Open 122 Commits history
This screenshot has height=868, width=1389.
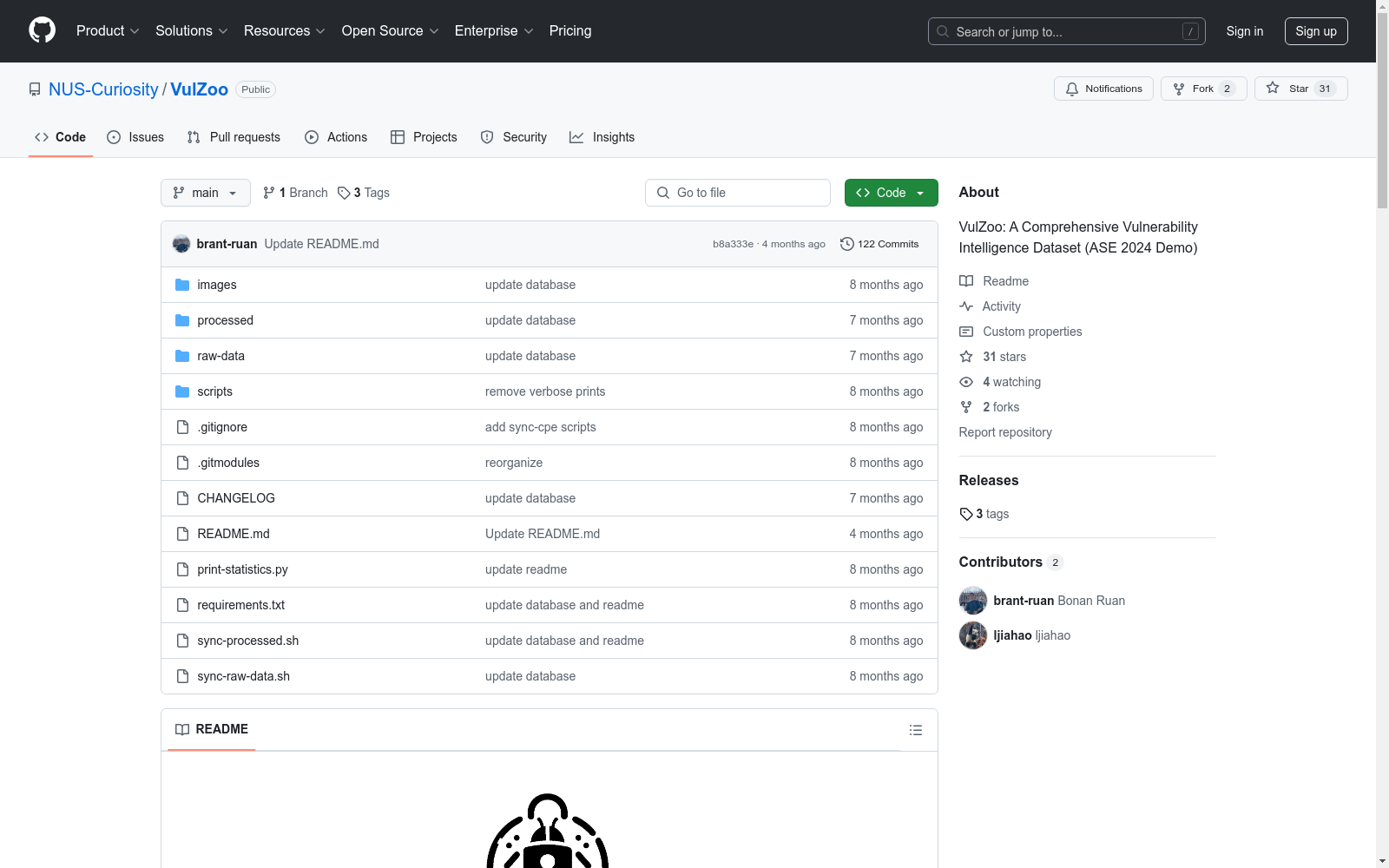pos(879,244)
